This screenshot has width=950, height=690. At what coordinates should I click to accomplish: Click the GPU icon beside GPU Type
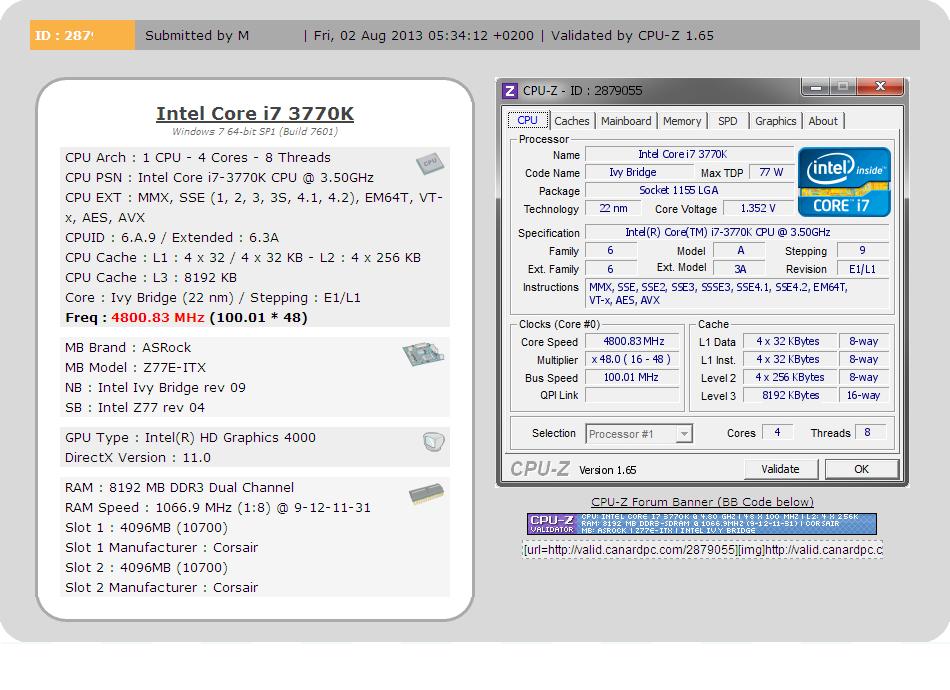tap(434, 441)
